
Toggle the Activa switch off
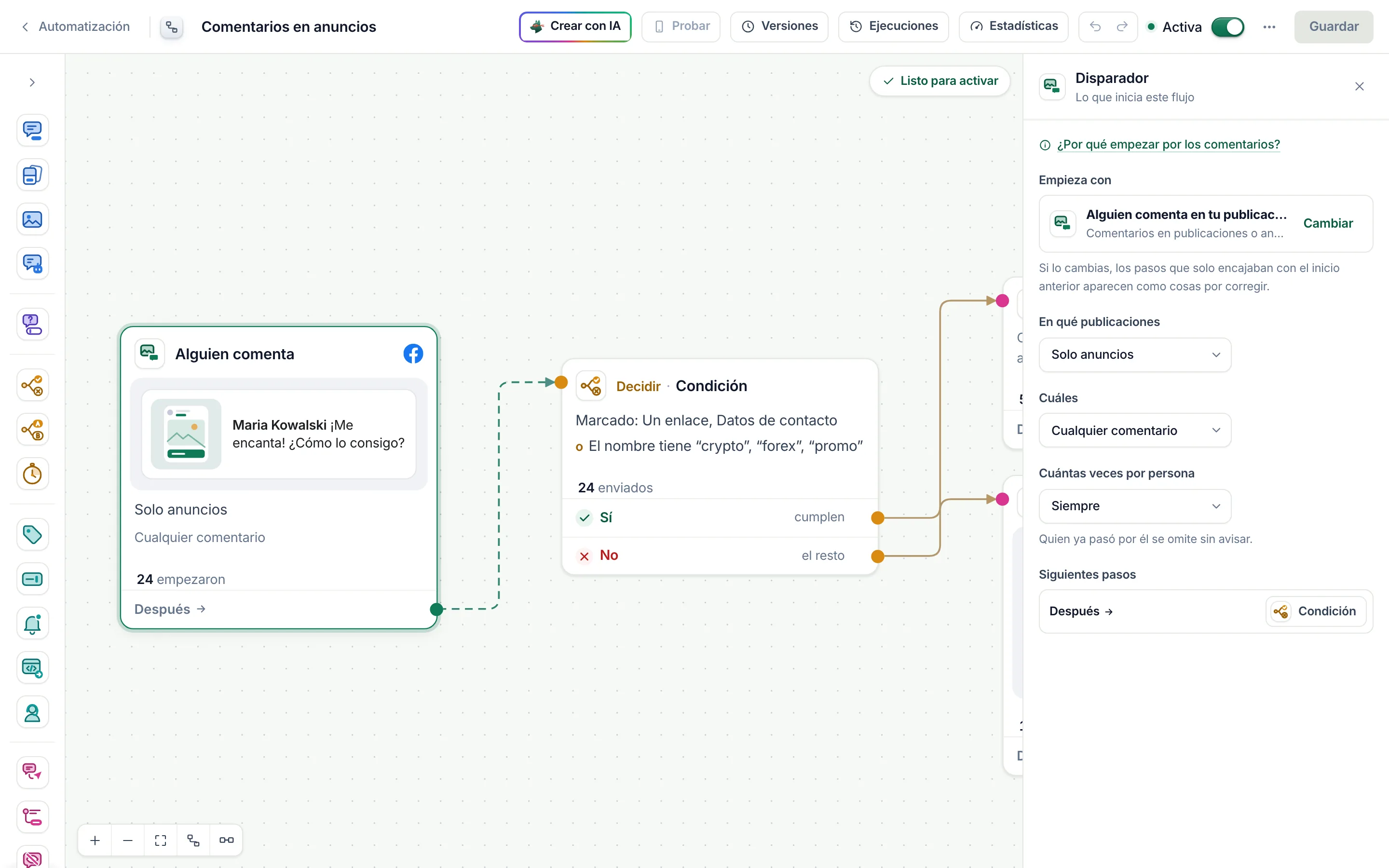click(x=1228, y=27)
